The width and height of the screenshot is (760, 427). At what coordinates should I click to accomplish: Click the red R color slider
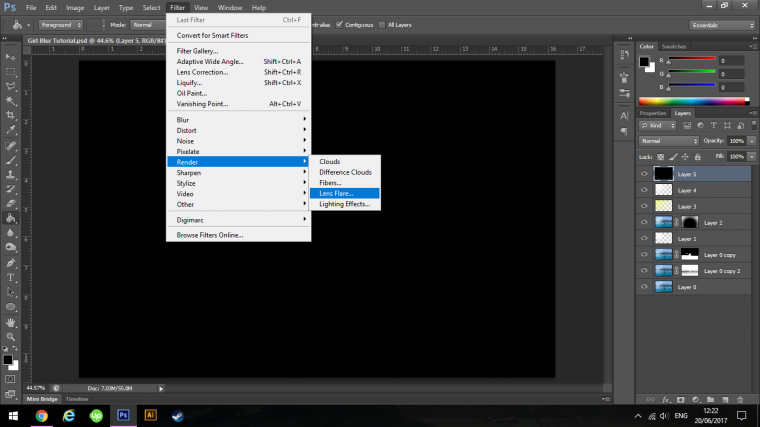click(692, 59)
